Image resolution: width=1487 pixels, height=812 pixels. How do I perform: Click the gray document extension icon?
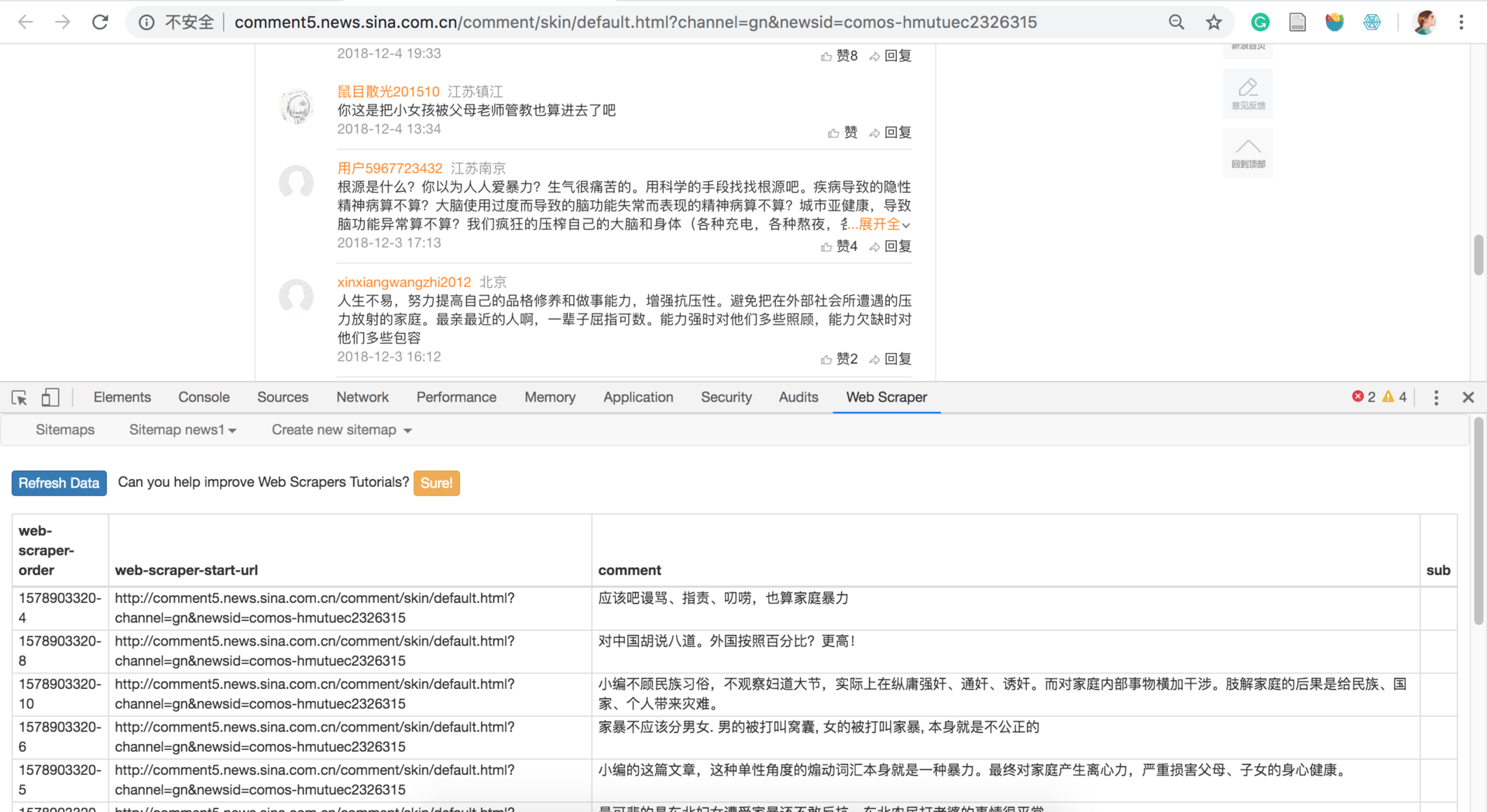point(1297,22)
